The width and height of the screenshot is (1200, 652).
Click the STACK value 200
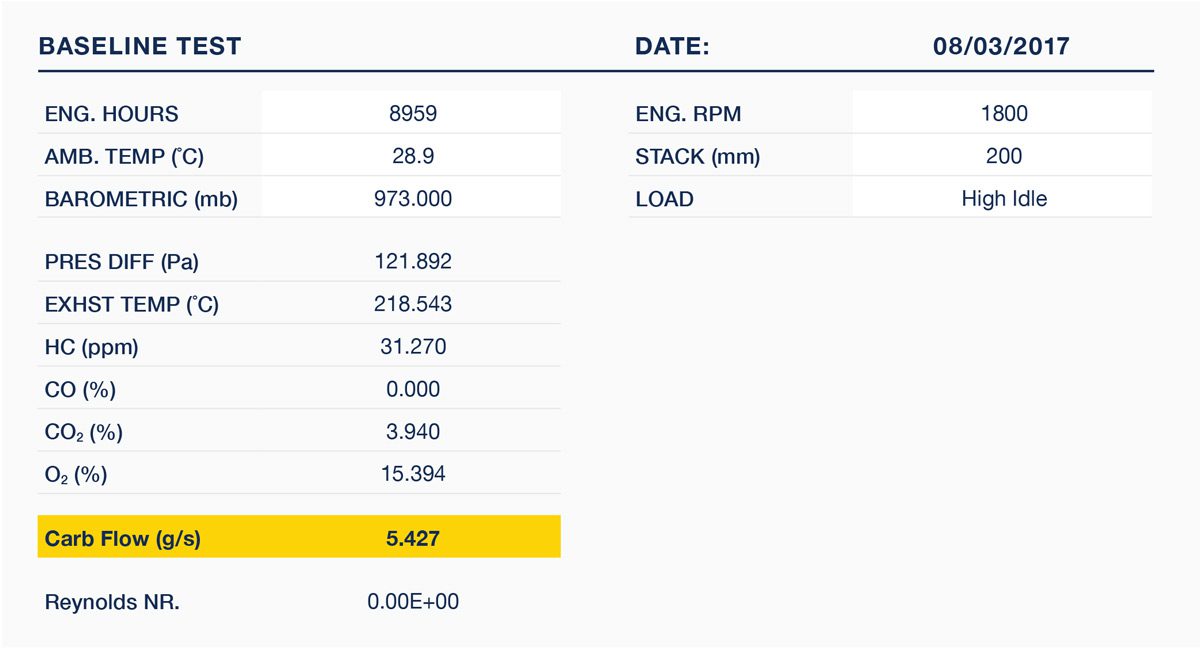(1004, 157)
